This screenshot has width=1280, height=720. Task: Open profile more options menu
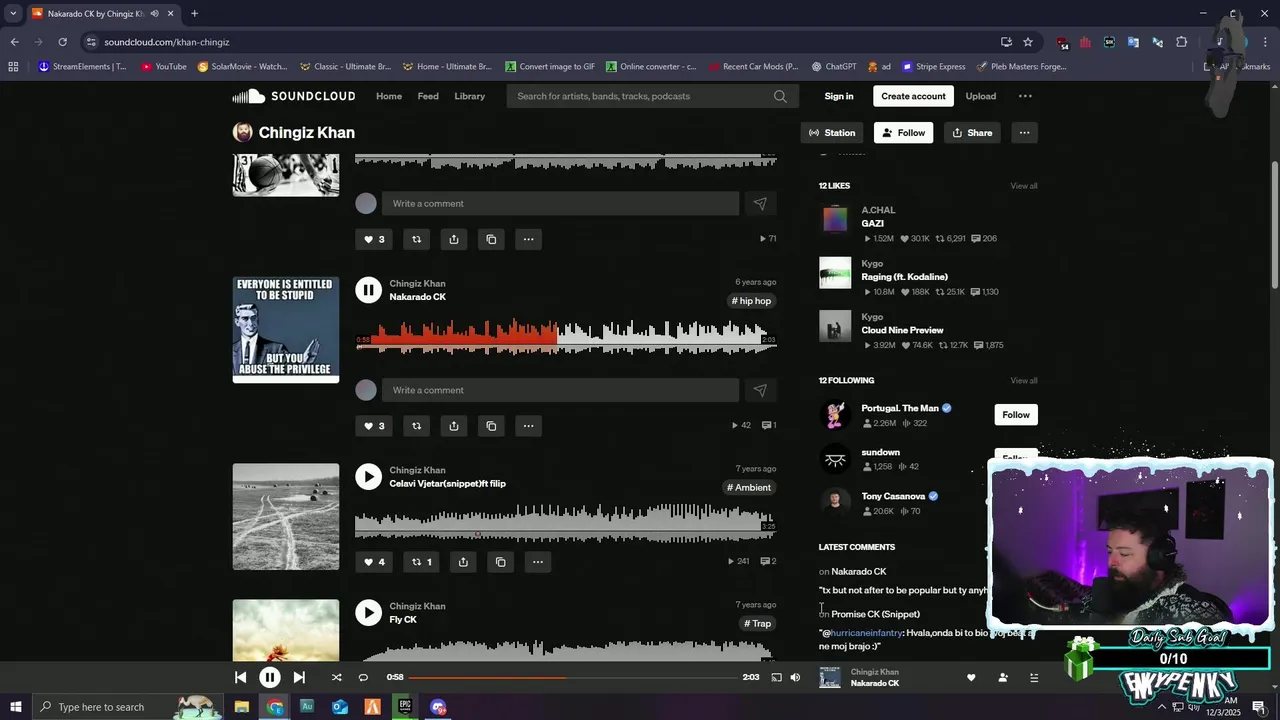point(1024,133)
